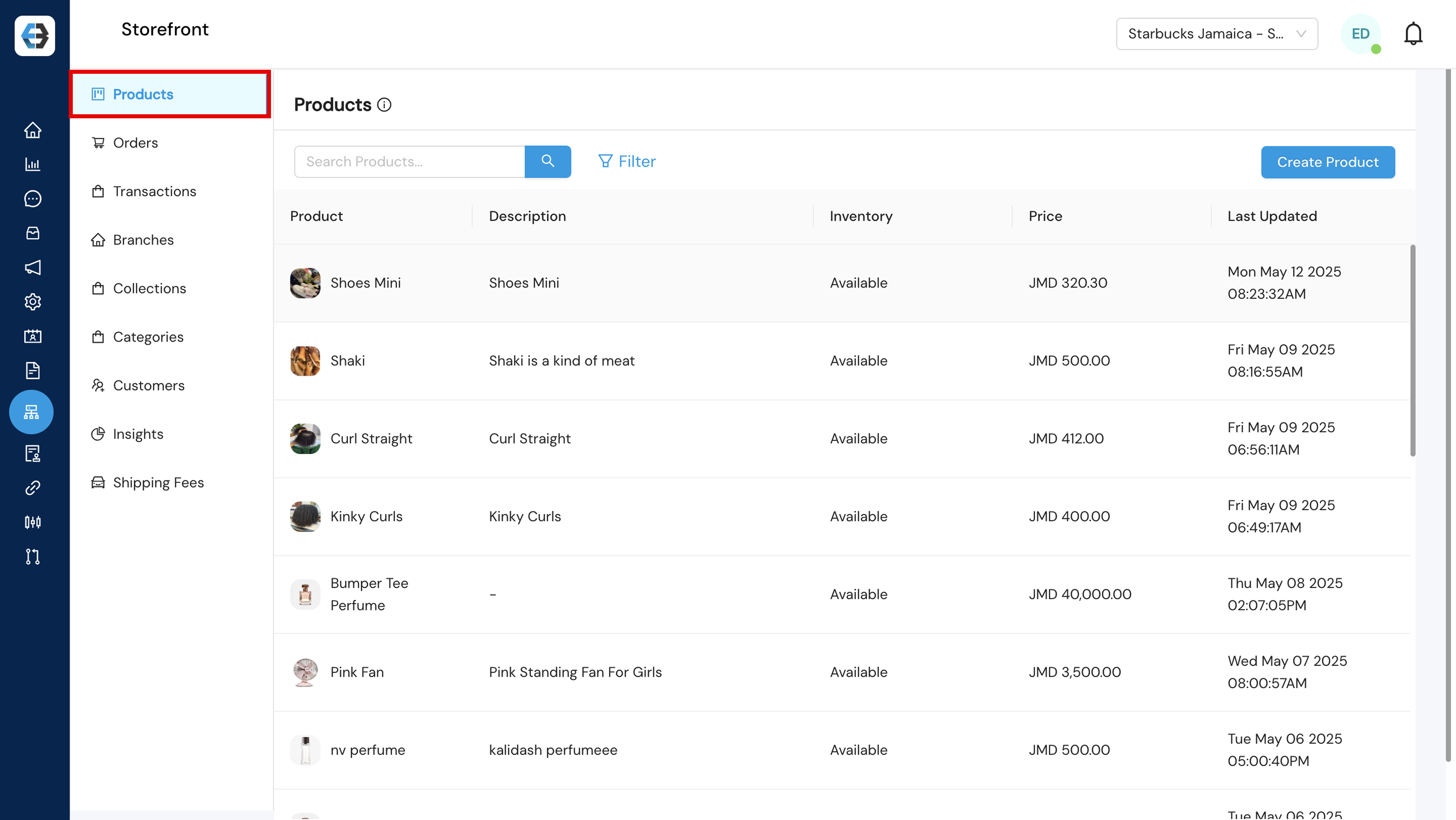Open the Filter options

627,162
